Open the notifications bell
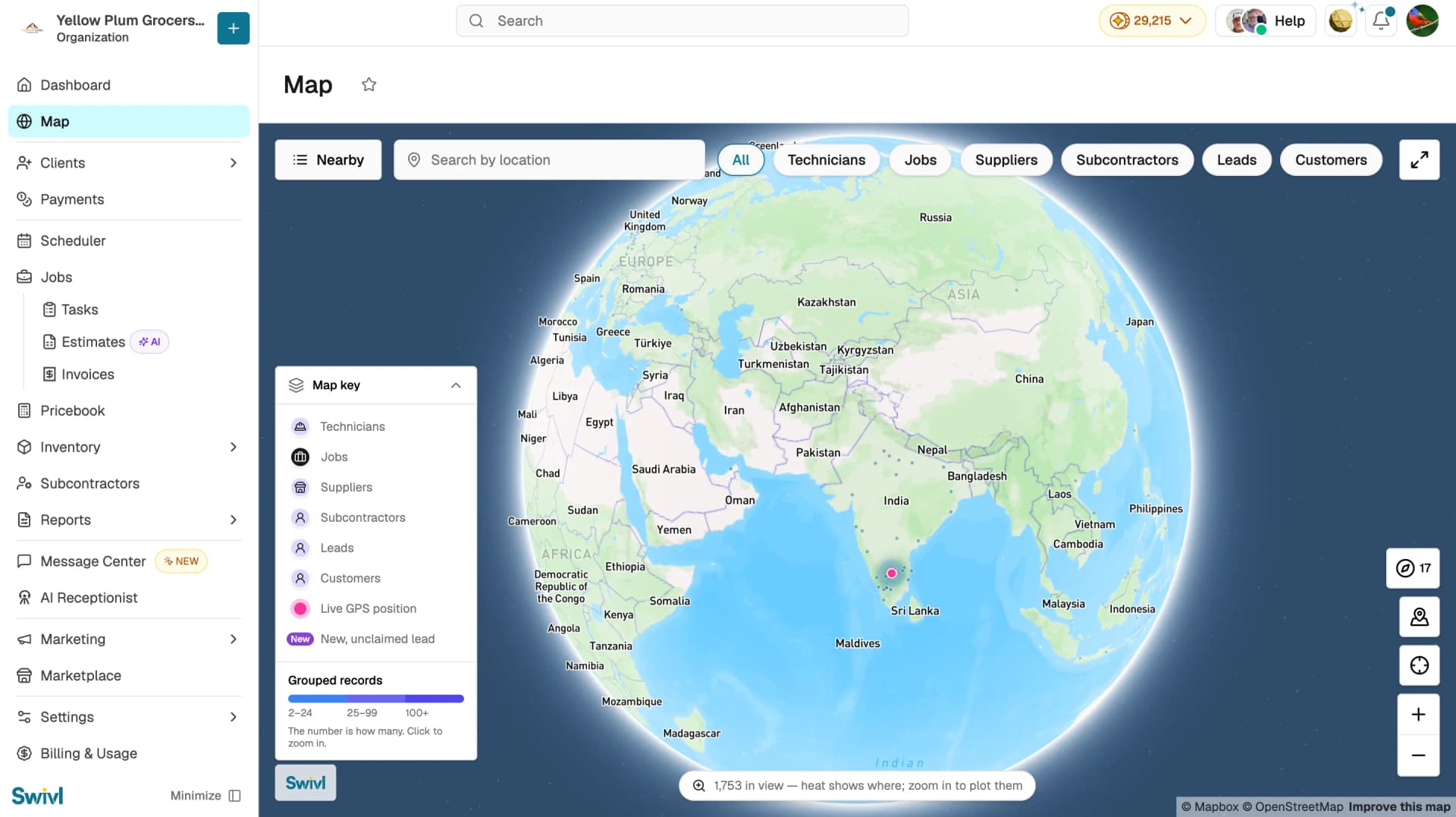Viewport: 1456px width, 817px height. pyautogui.click(x=1381, y=20)
